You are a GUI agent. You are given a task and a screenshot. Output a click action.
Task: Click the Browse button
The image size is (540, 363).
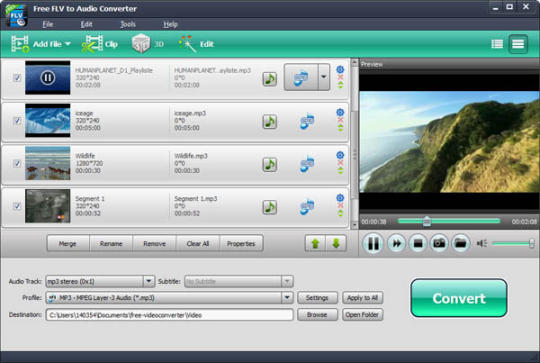[x=317, y=314]
